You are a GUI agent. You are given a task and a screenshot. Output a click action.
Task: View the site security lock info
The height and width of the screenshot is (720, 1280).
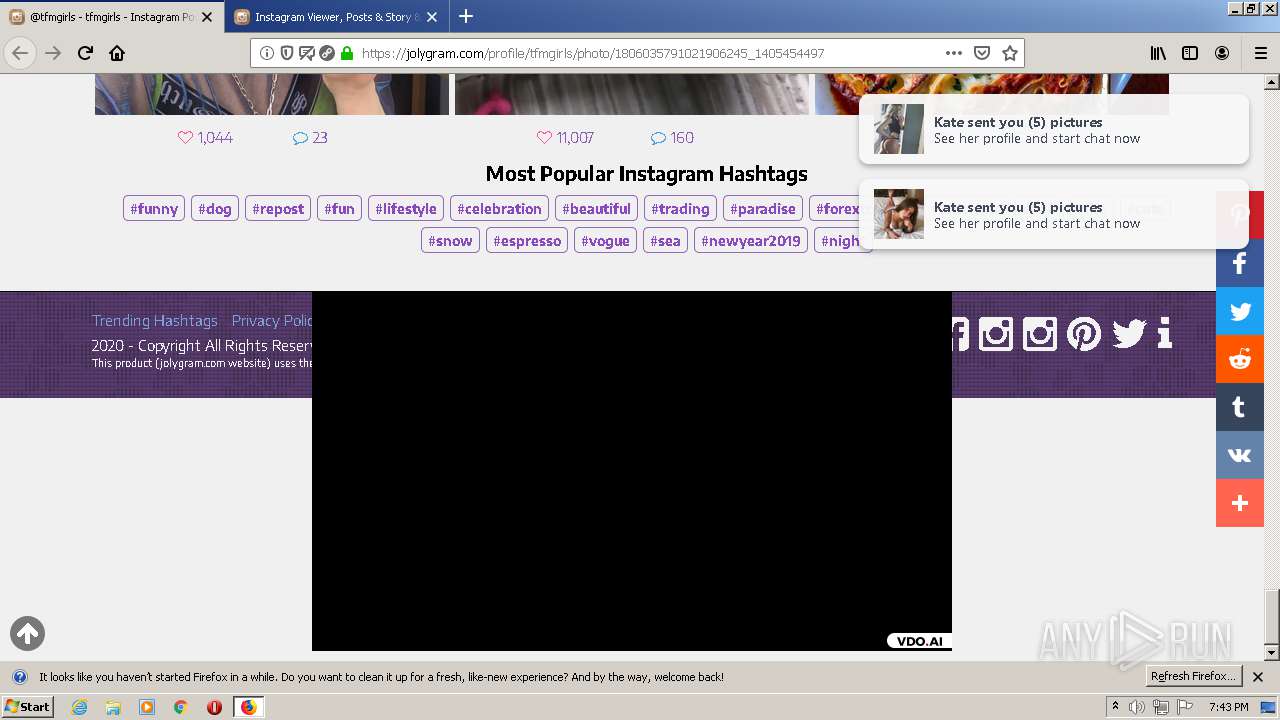(x=347, y=53)
